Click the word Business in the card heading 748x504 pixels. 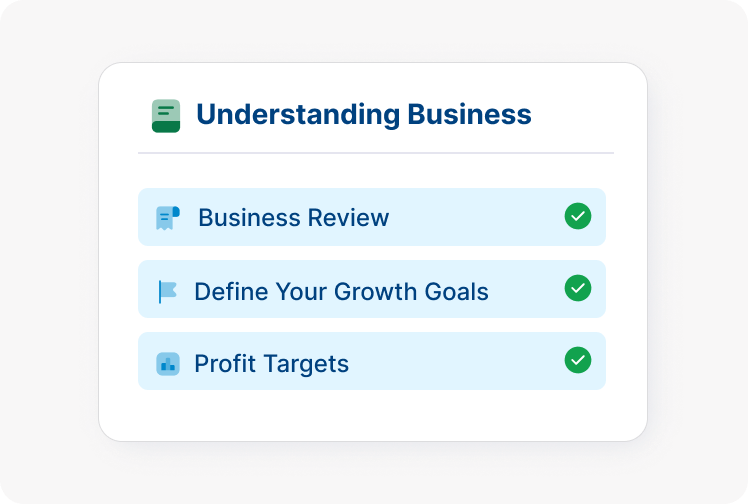(469, 115)
